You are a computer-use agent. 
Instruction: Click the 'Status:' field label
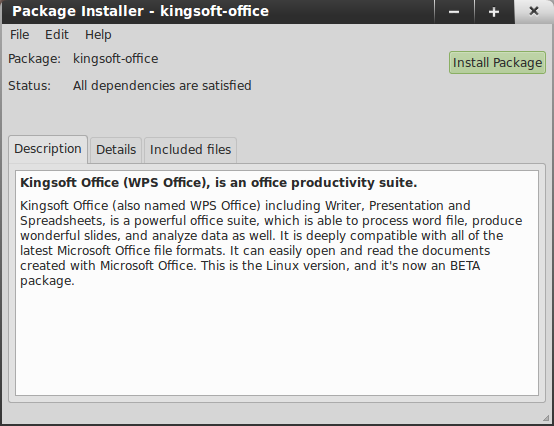click(x=29, y=86)
